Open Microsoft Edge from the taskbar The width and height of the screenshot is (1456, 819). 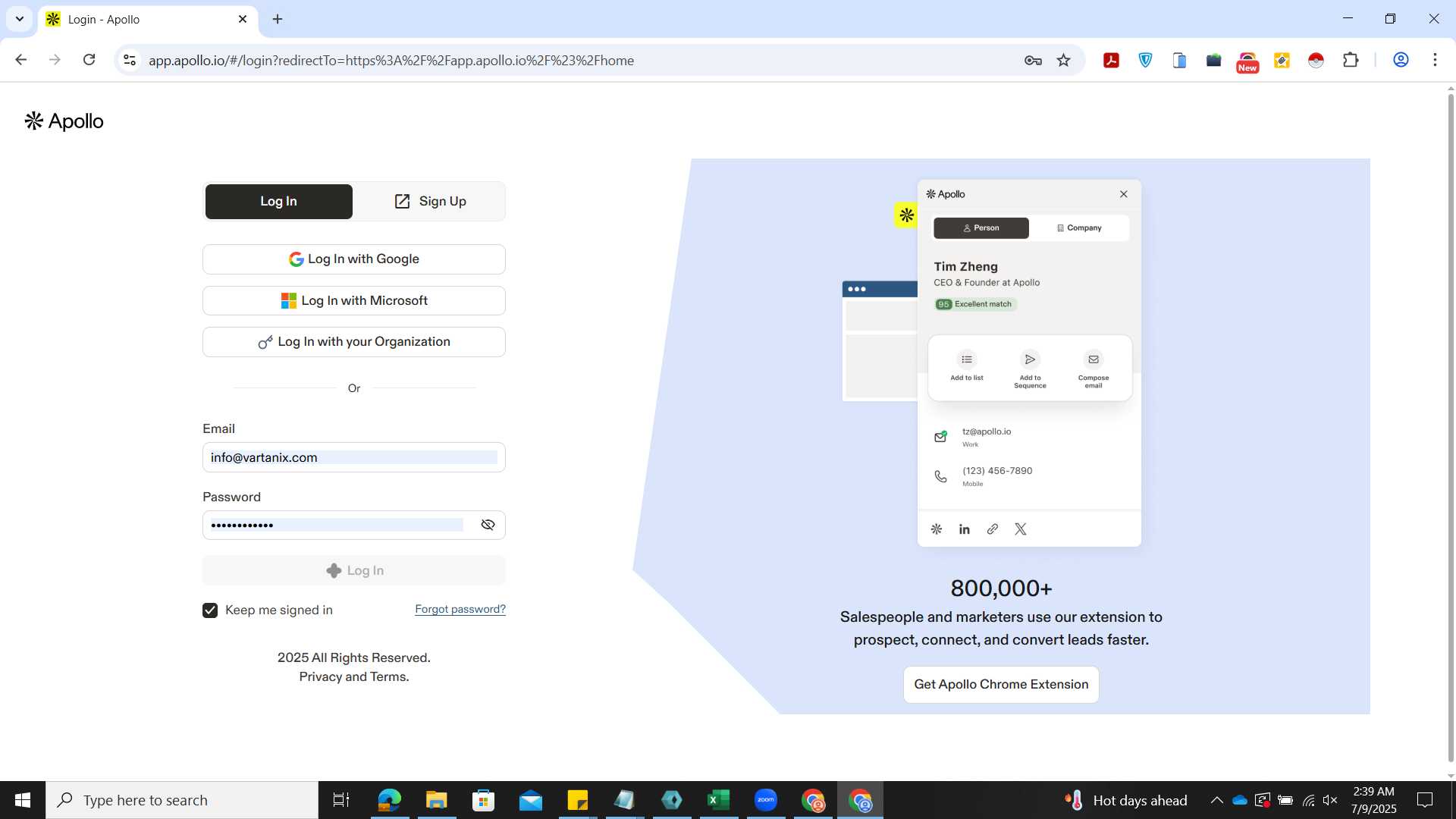coord(389,800)
